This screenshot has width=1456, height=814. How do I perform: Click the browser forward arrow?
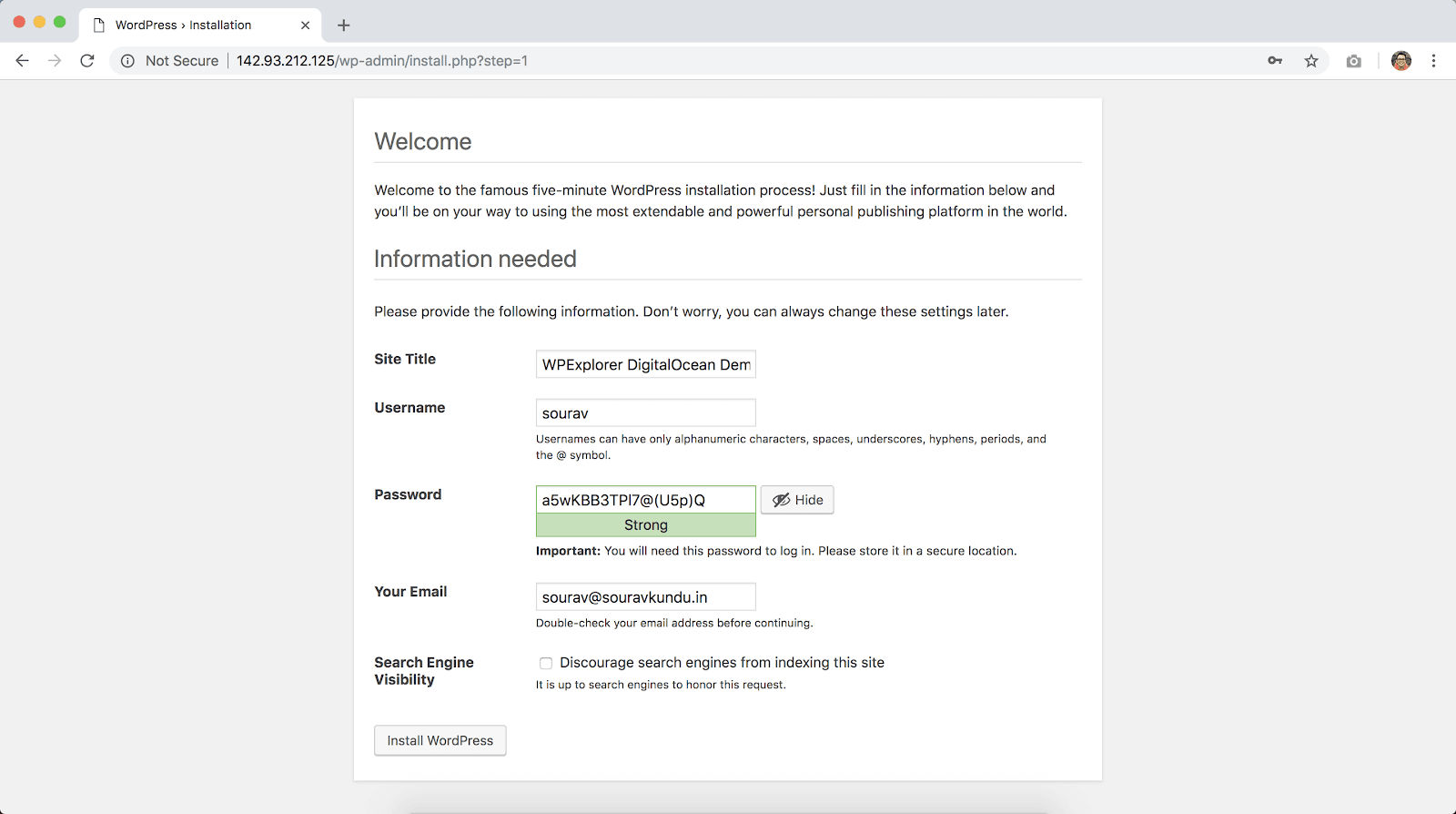(55, 61)
